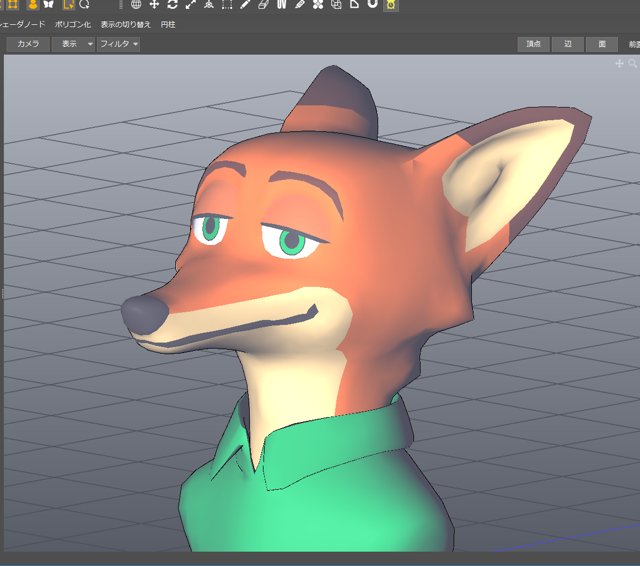Click the カメラ button

click(28, 44)
